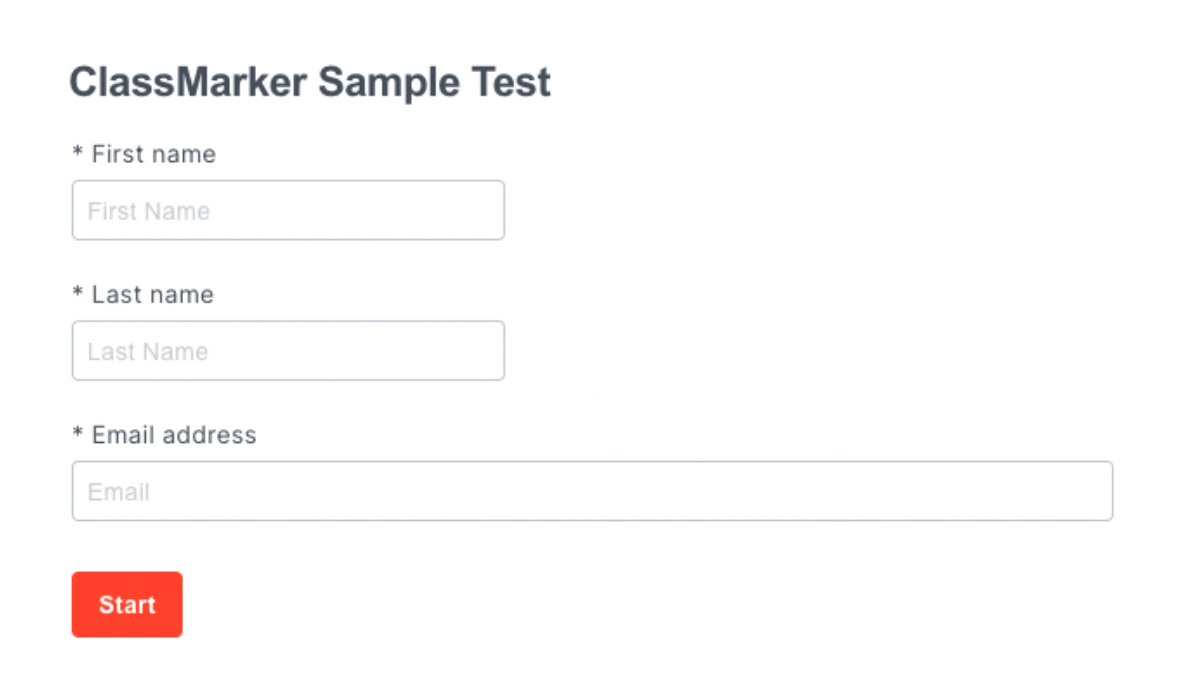Image resolution: width=1196 pixels, height=689 pixels.
Task: Click the asterisk before First name
Action: pyautogui.click(x=78, y=154)
